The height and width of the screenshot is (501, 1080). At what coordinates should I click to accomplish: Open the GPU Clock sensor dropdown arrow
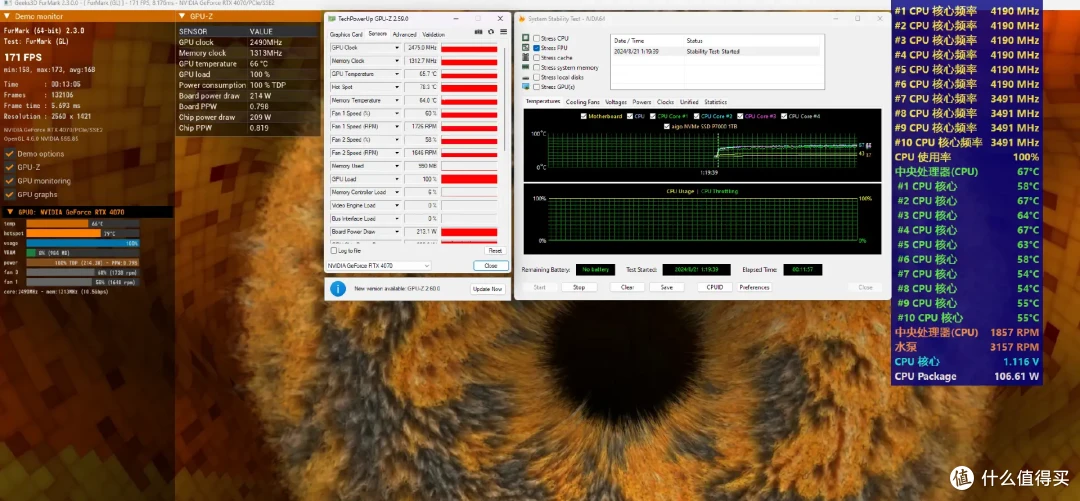(397, 48)
